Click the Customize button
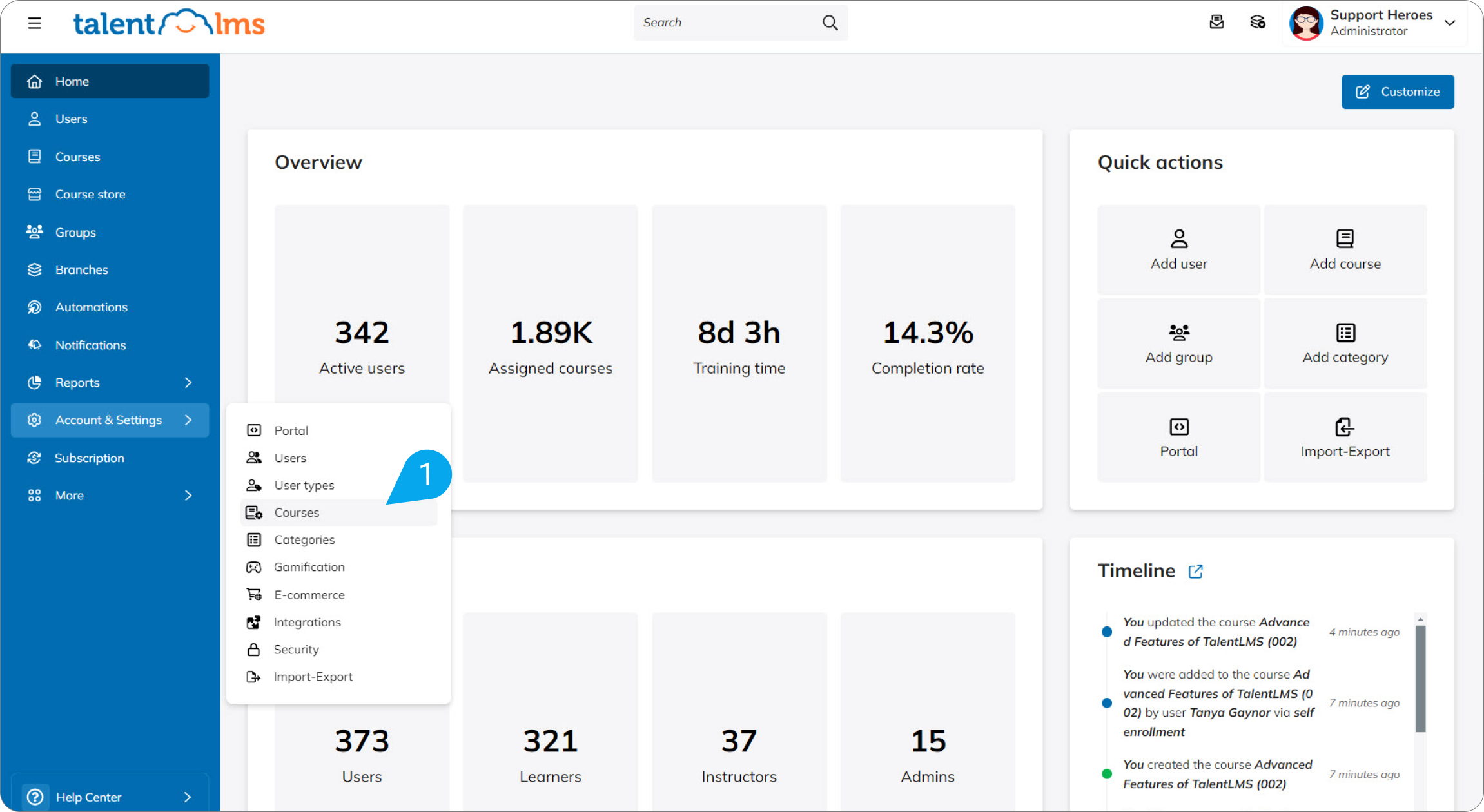Screen dimensions: 1484x812 [1398, 92]
